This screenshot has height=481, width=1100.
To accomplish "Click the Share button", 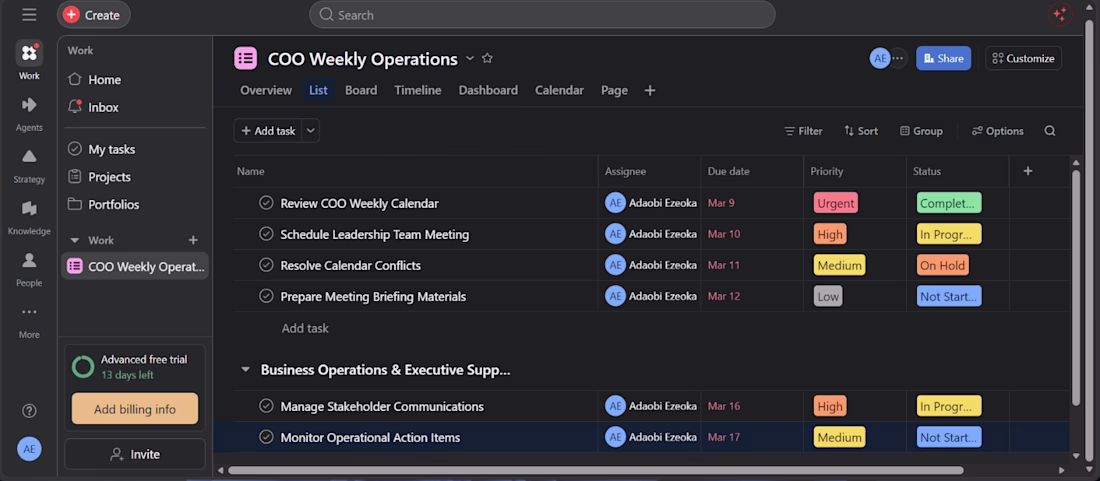I will coord(944,58).
